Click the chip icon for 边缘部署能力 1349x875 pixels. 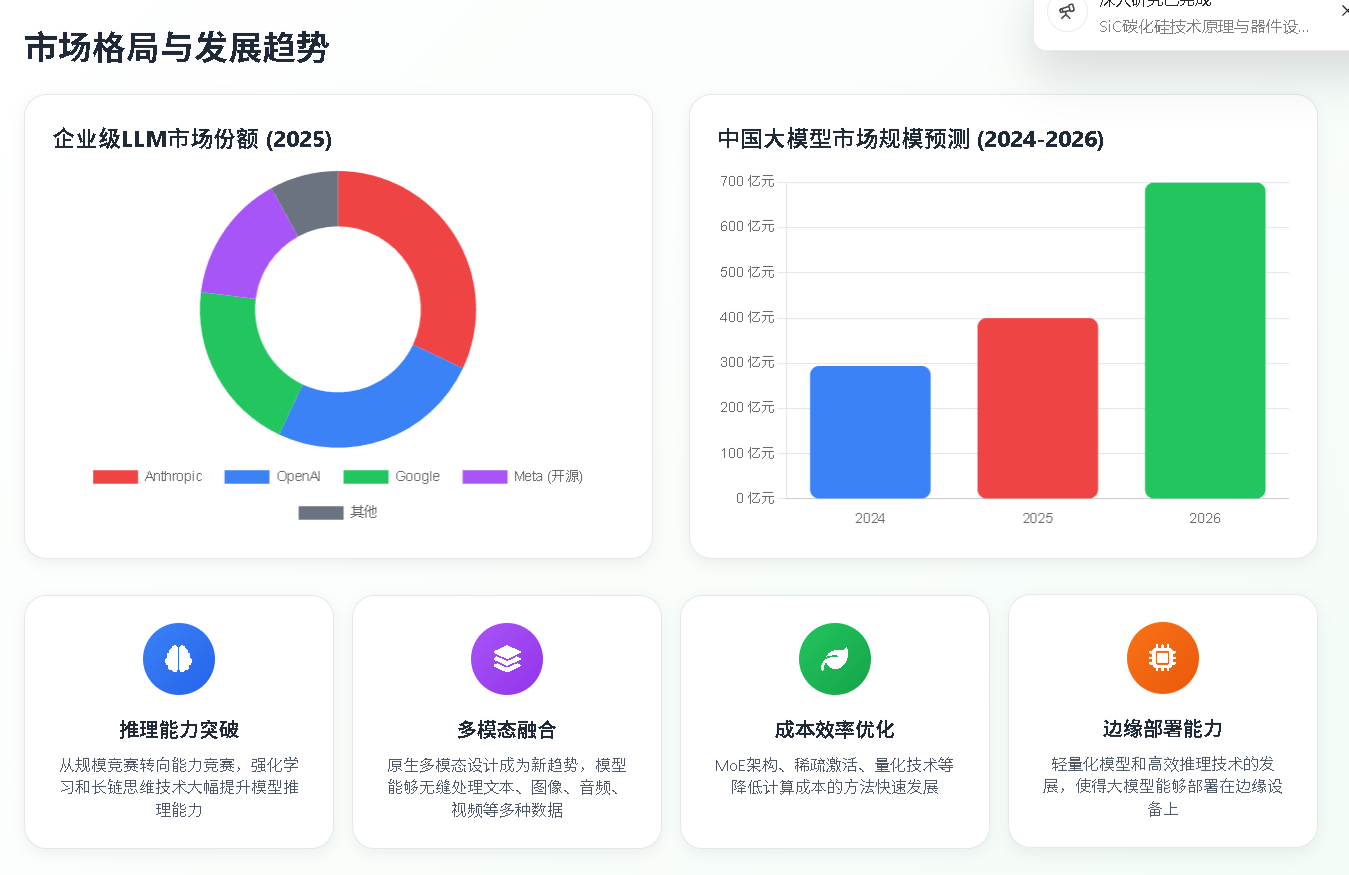point(1162,658)
